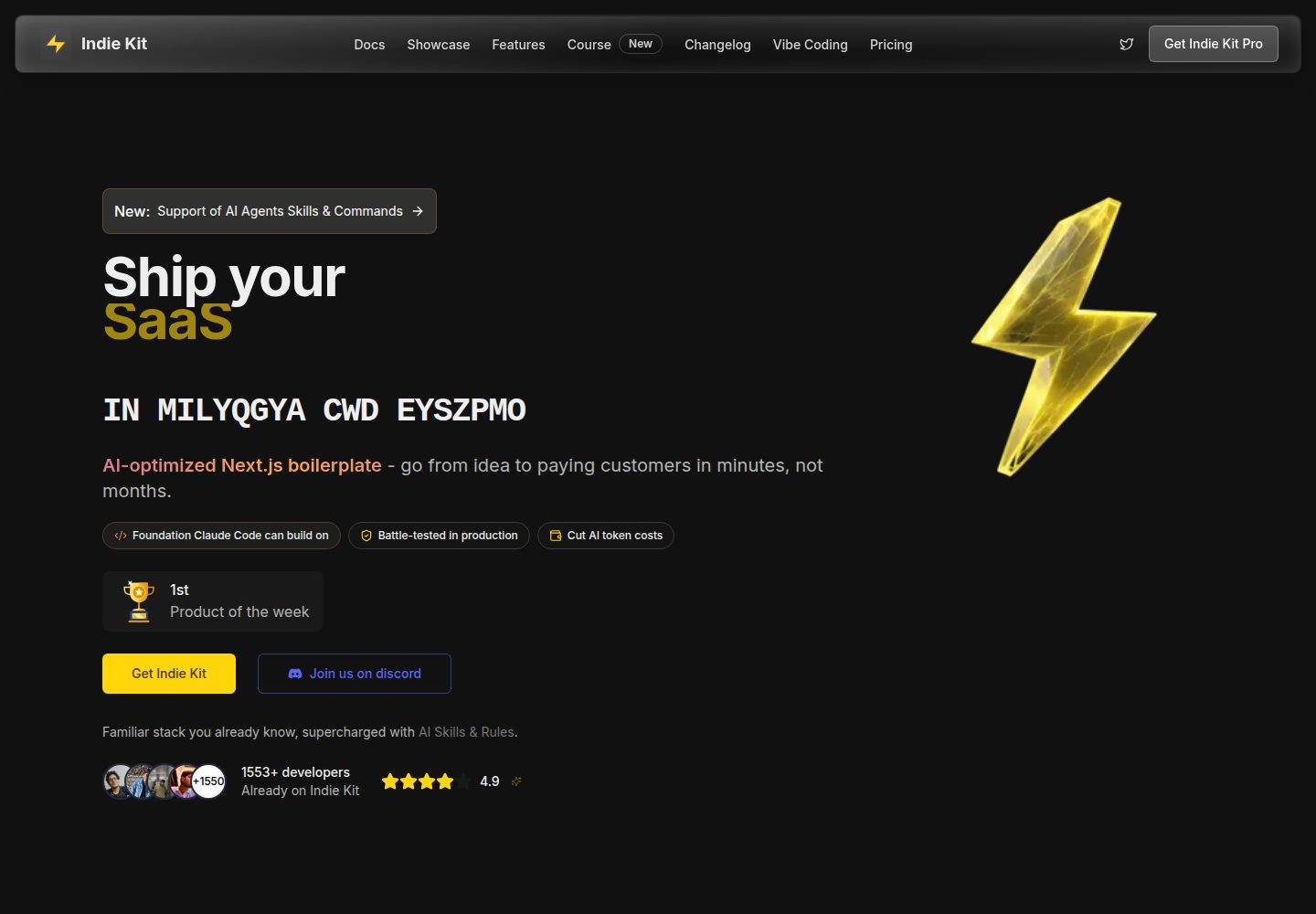Click the Cut AI token costs pill
The width and height of the screenshot is (1316, 914).
606,536
